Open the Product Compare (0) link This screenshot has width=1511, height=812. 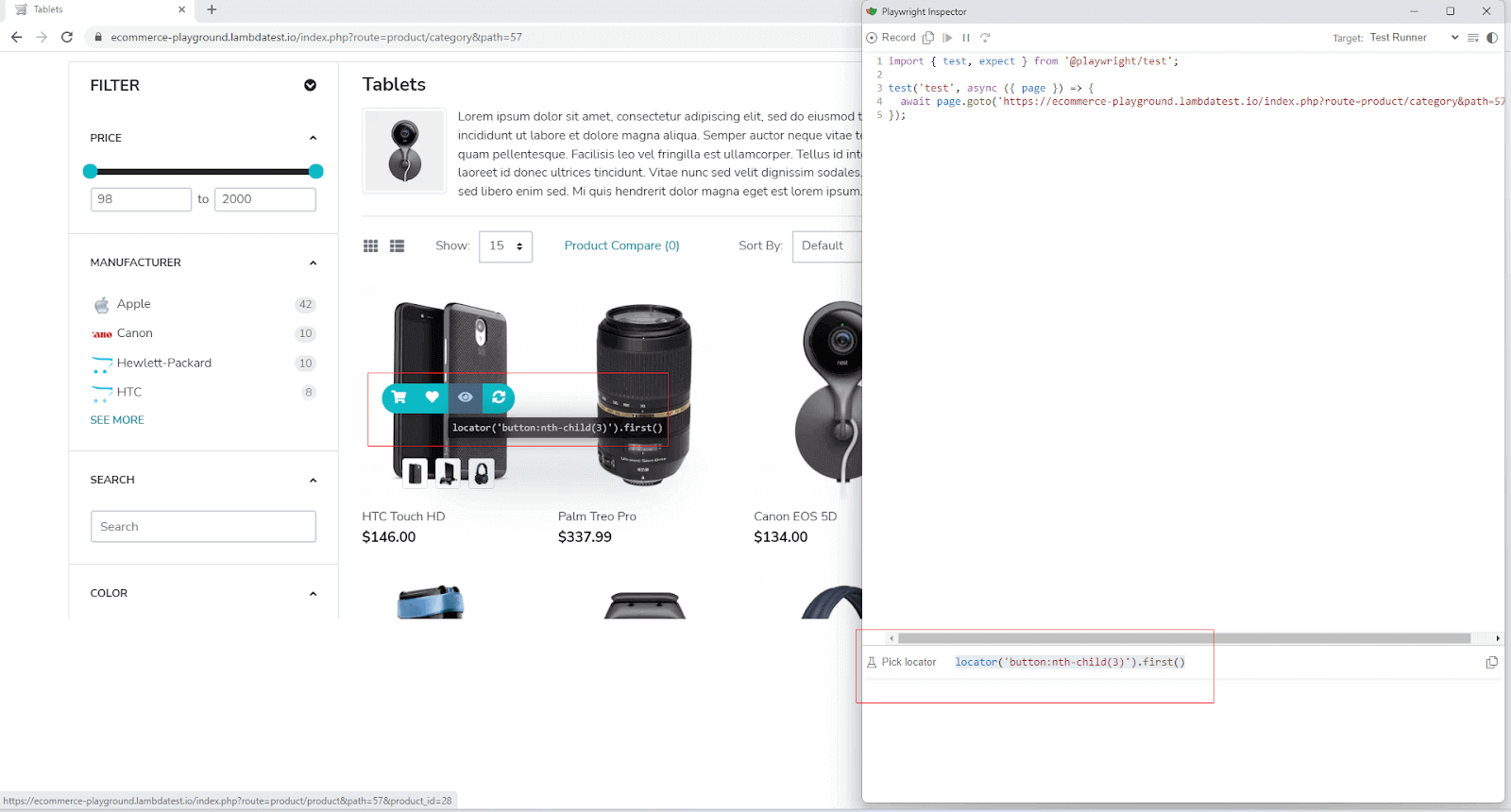tap(621, 245)
